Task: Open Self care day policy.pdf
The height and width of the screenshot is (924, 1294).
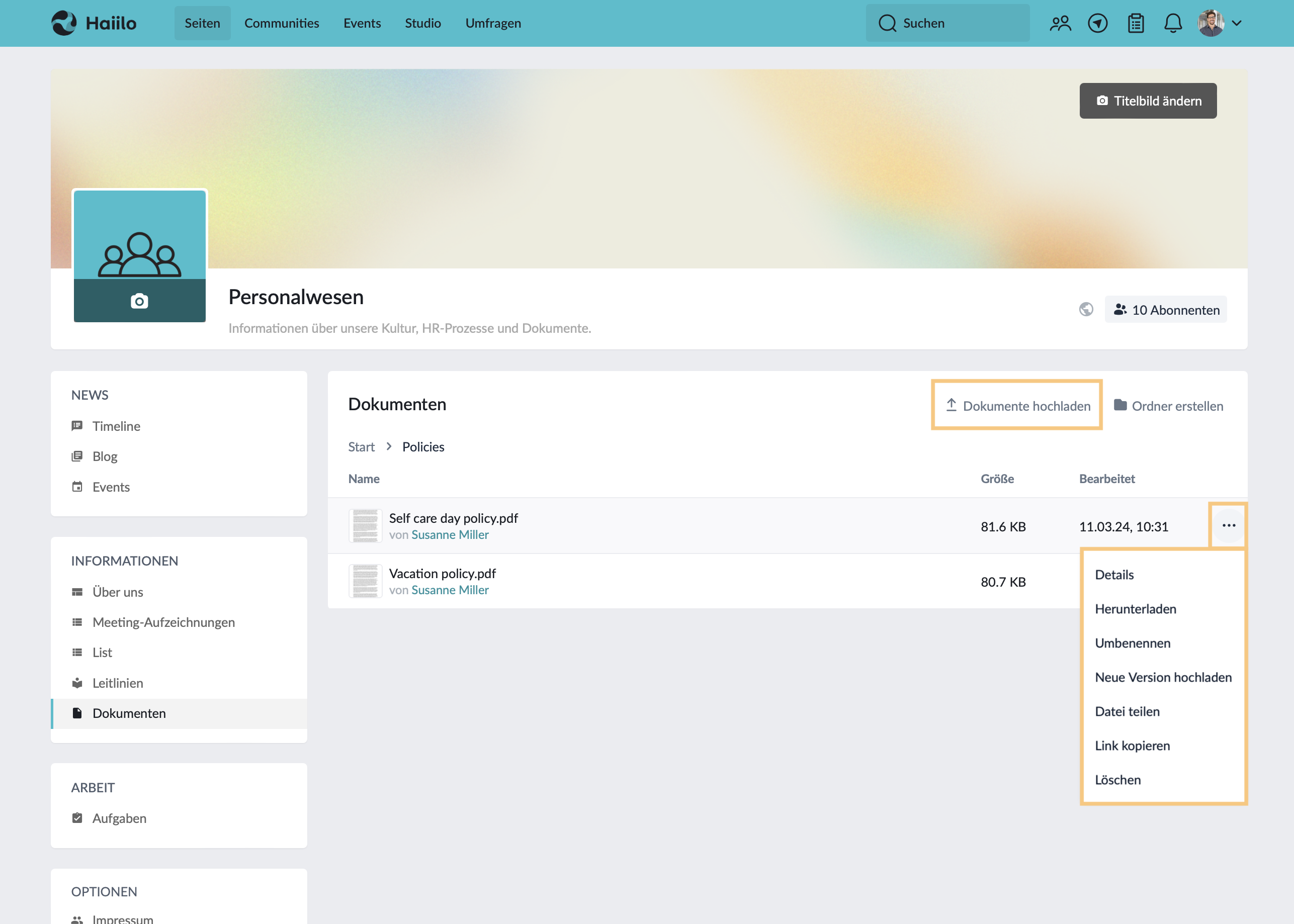Action: coord(454,518)
